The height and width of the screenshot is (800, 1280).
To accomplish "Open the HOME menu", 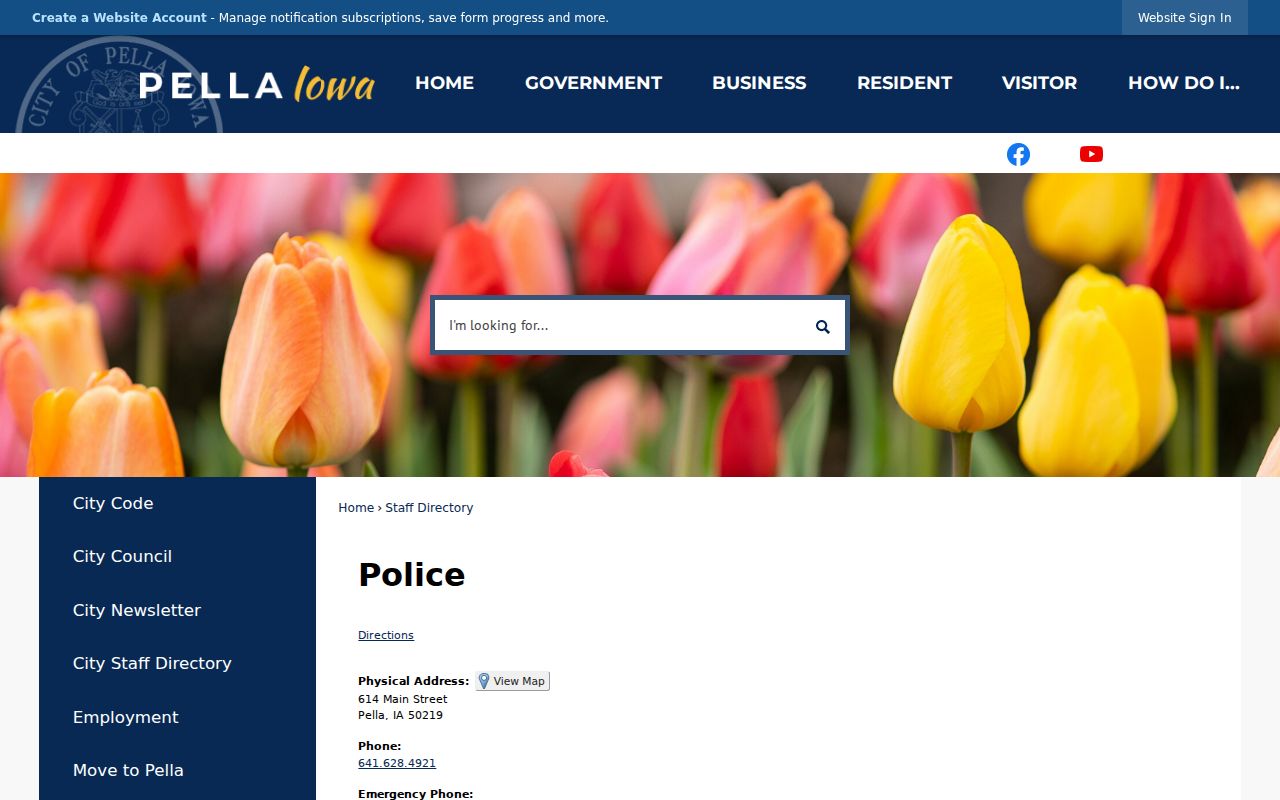I will [x=444, y=83].
